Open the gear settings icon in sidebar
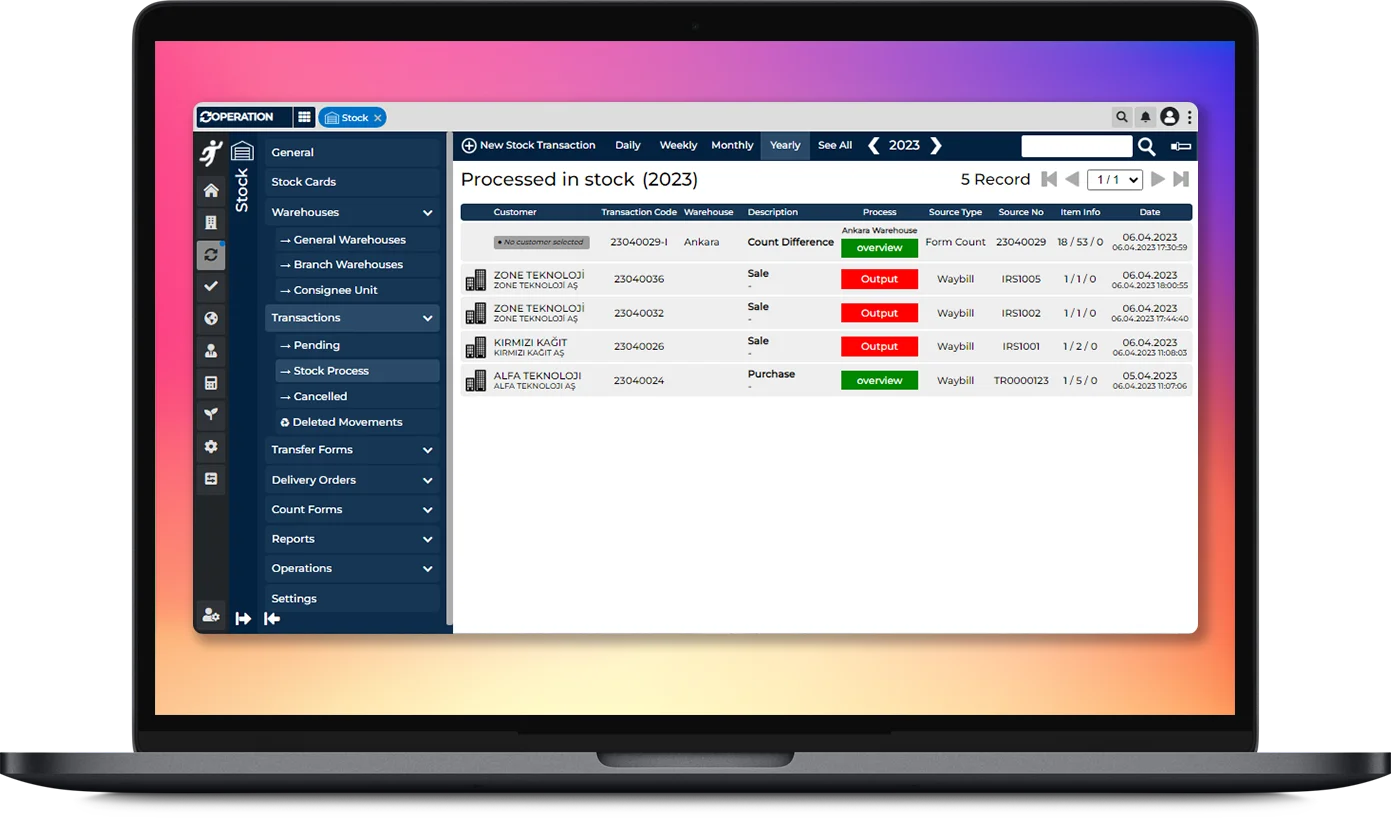 (x=210, y=447)
